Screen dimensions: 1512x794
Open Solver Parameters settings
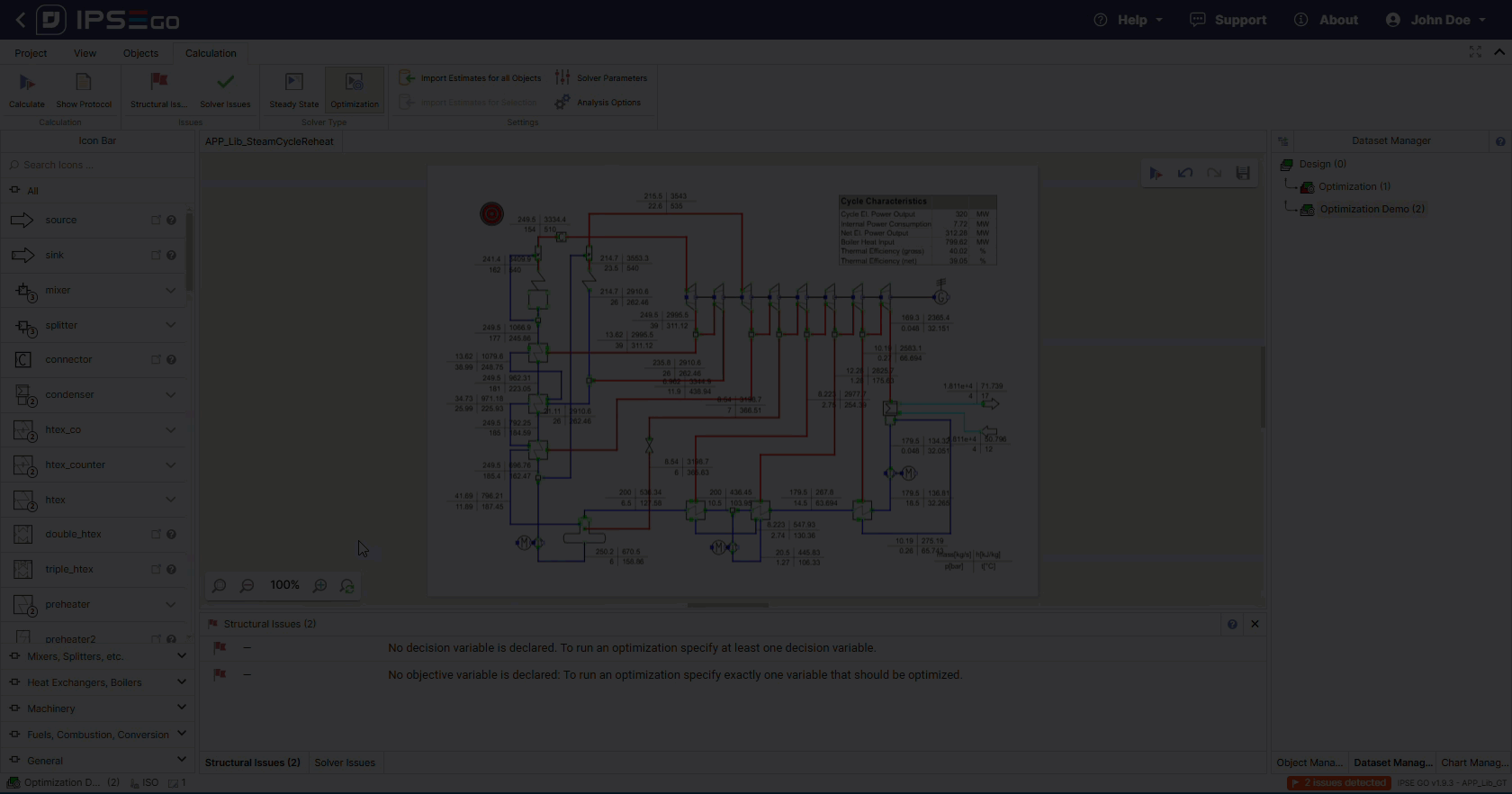(601, 78)
